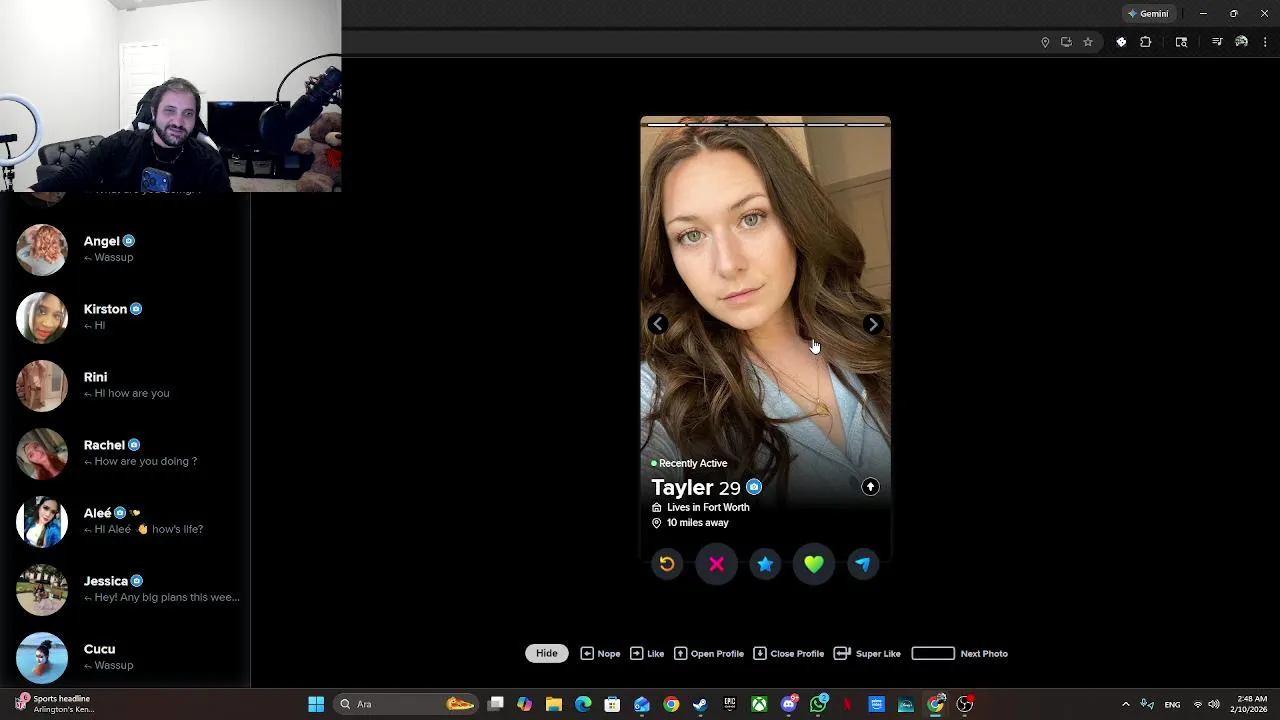Screen dimensions: 1280x720
Task: Tap the green heart Like button
Action: (814, 564)
